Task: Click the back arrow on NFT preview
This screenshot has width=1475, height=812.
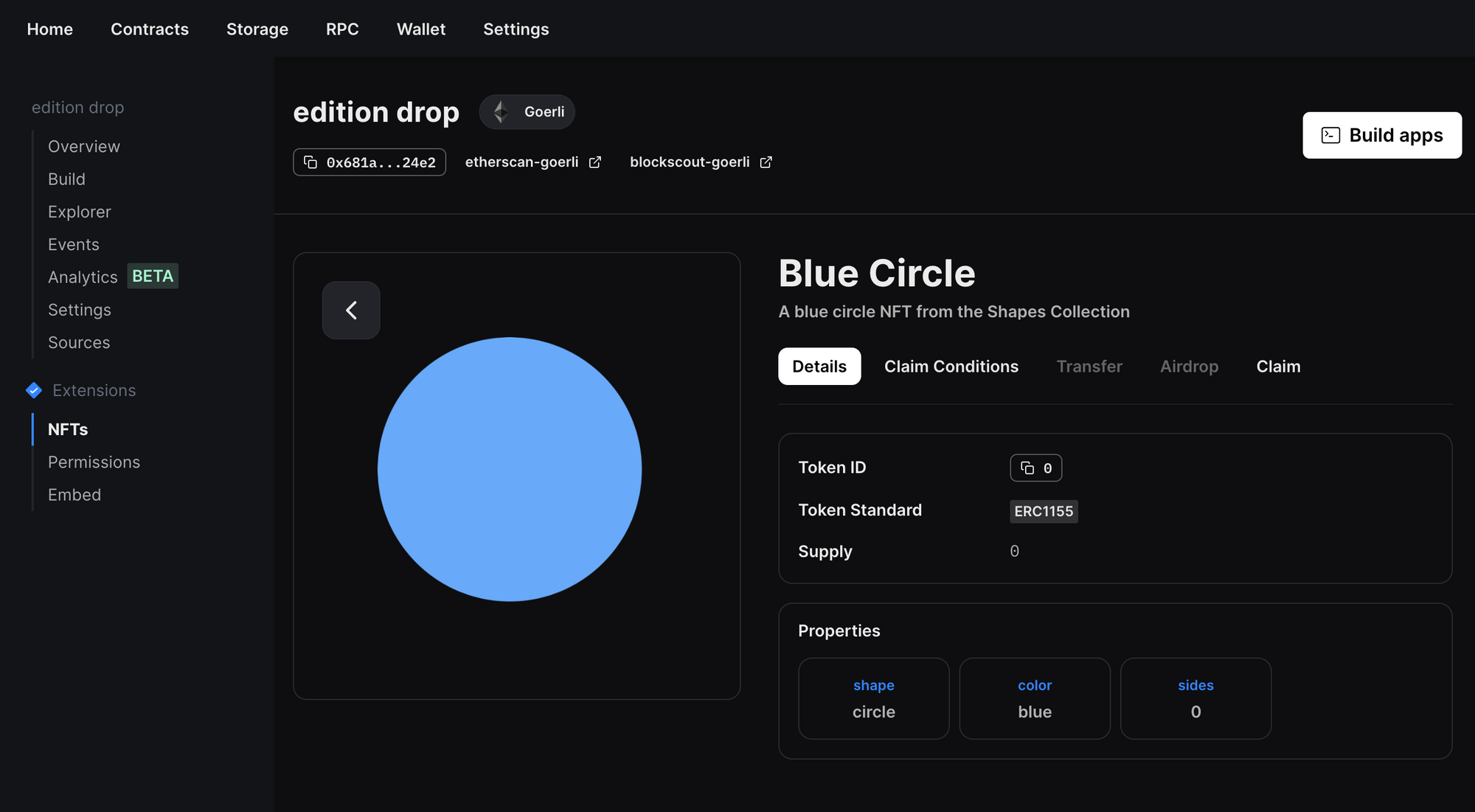Action: (x=351, y=310)
